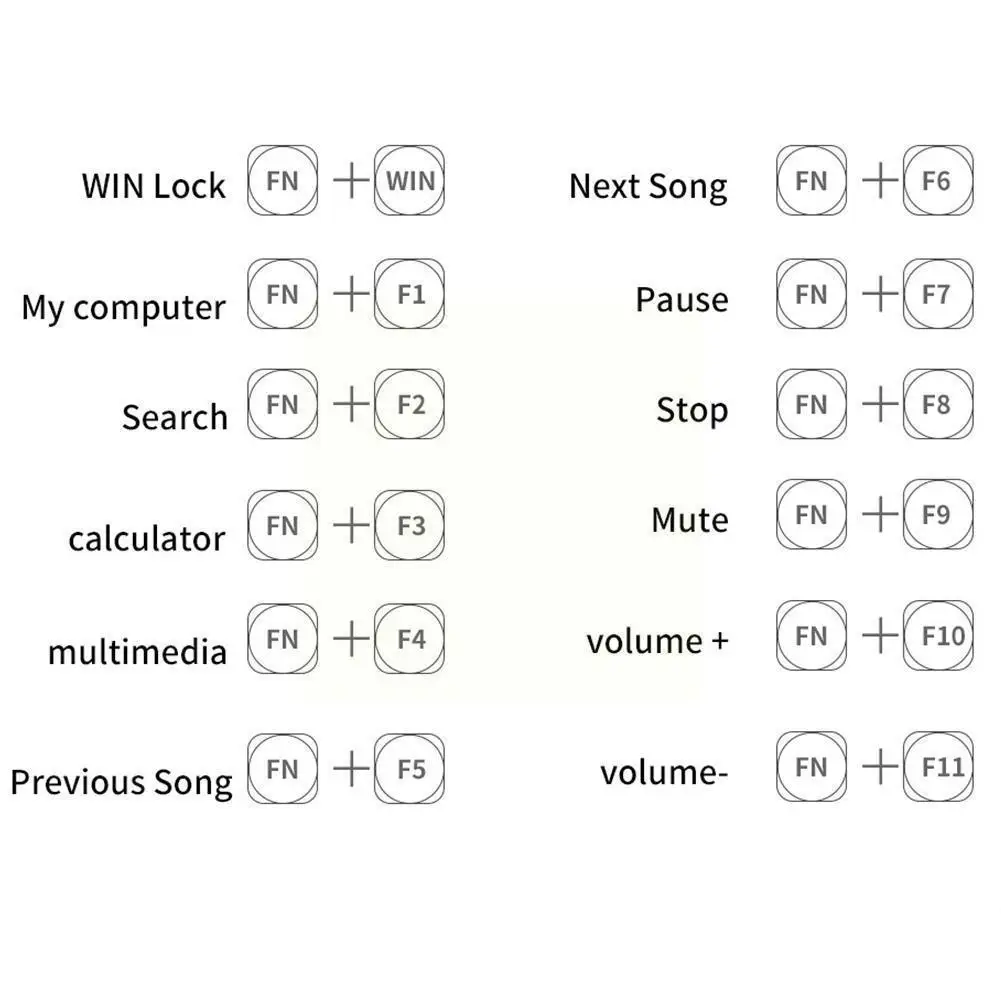Screen dimensions: 1001x1001
Task: Click the FN key next to Mute
Action: (x=811, y=515)
